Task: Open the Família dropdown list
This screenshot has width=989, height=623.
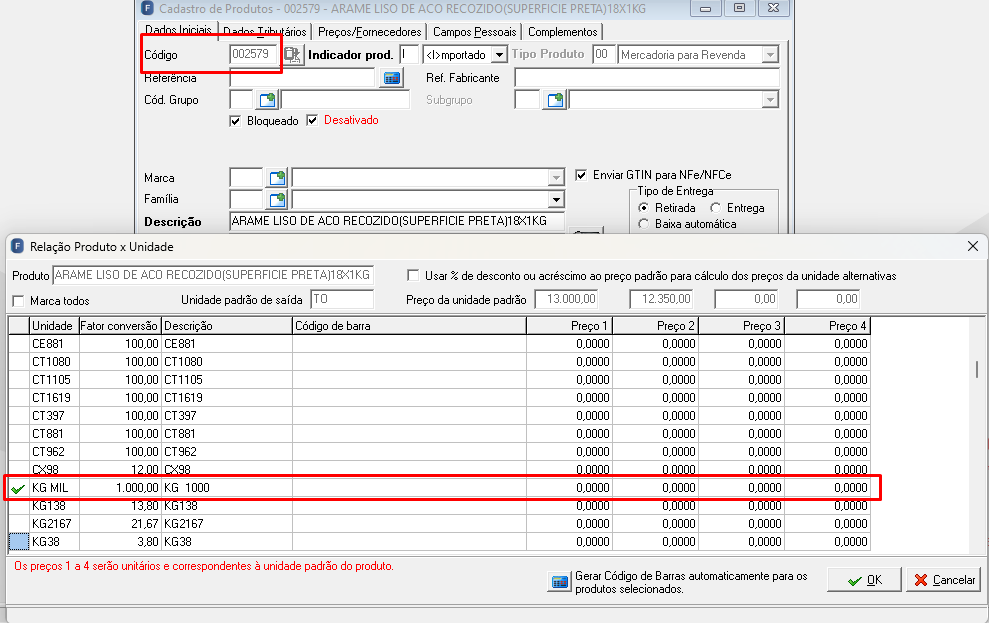Action: pyautogui.click(x=556, y=200)
